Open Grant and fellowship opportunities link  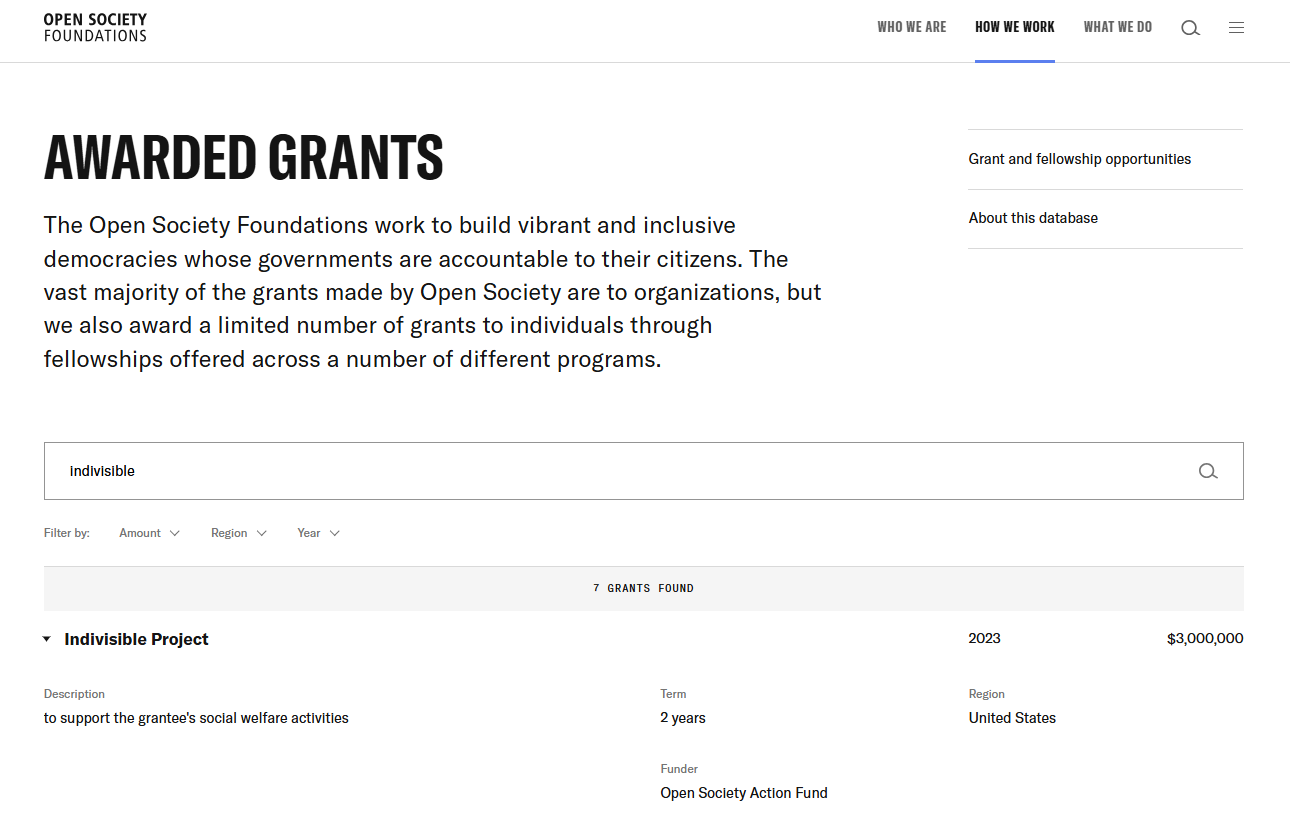[x=1079, y=159]
